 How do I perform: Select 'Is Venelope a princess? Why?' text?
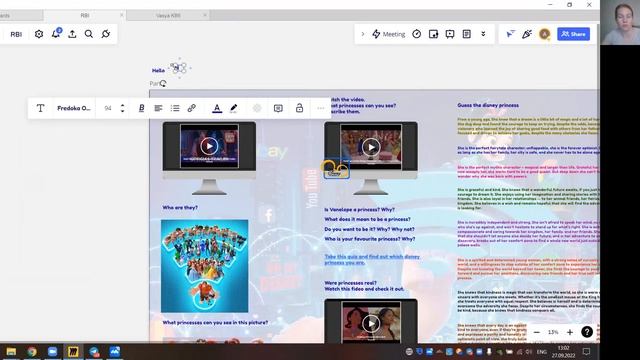click(x=360, y=209)
